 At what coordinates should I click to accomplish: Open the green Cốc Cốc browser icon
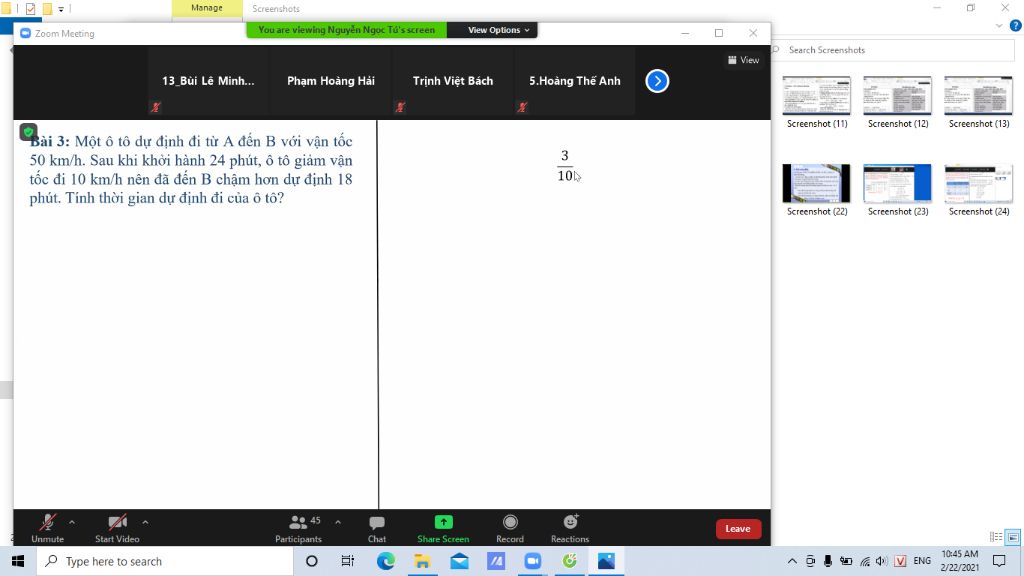point(569,561)
